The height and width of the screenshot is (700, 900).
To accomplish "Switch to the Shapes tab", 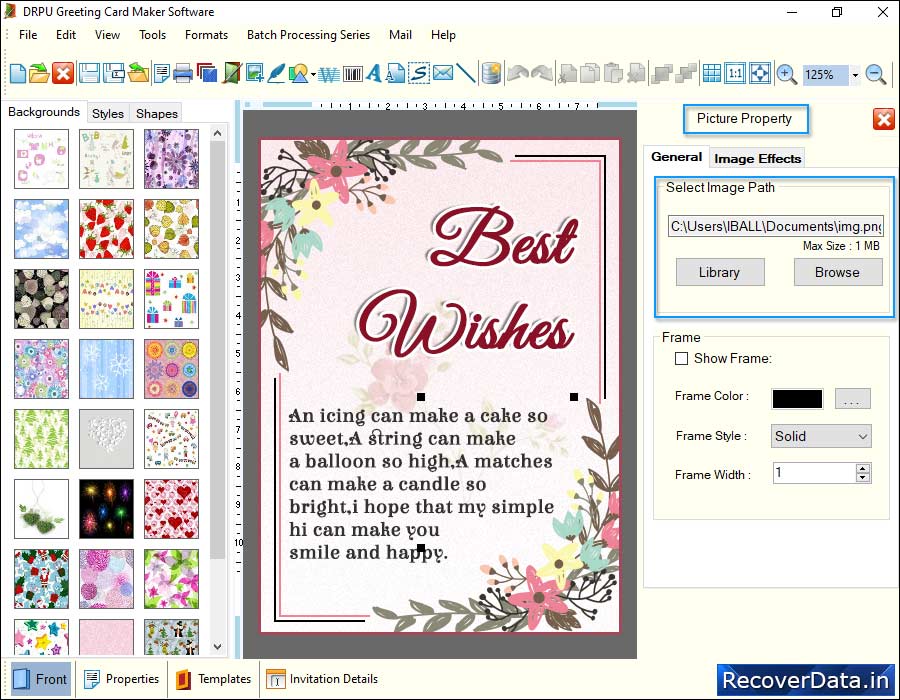I will pyautogui.click(x=157, y=114).
